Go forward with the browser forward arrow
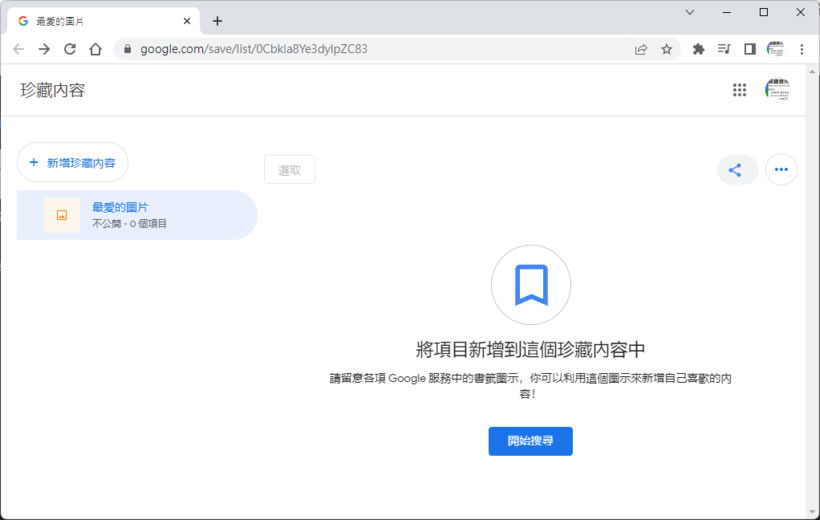Screen dimensions: 820x520 point(44,49)
